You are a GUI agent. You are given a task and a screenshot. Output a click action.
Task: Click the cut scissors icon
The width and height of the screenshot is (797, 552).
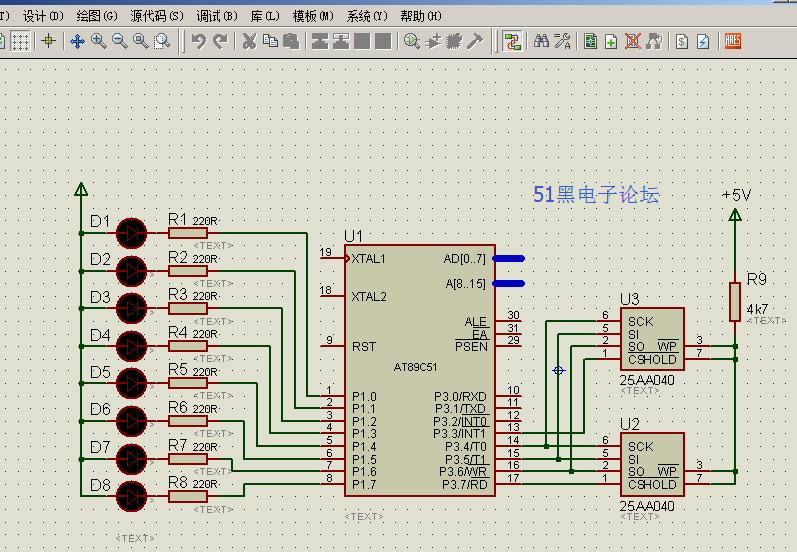point(249,41)
